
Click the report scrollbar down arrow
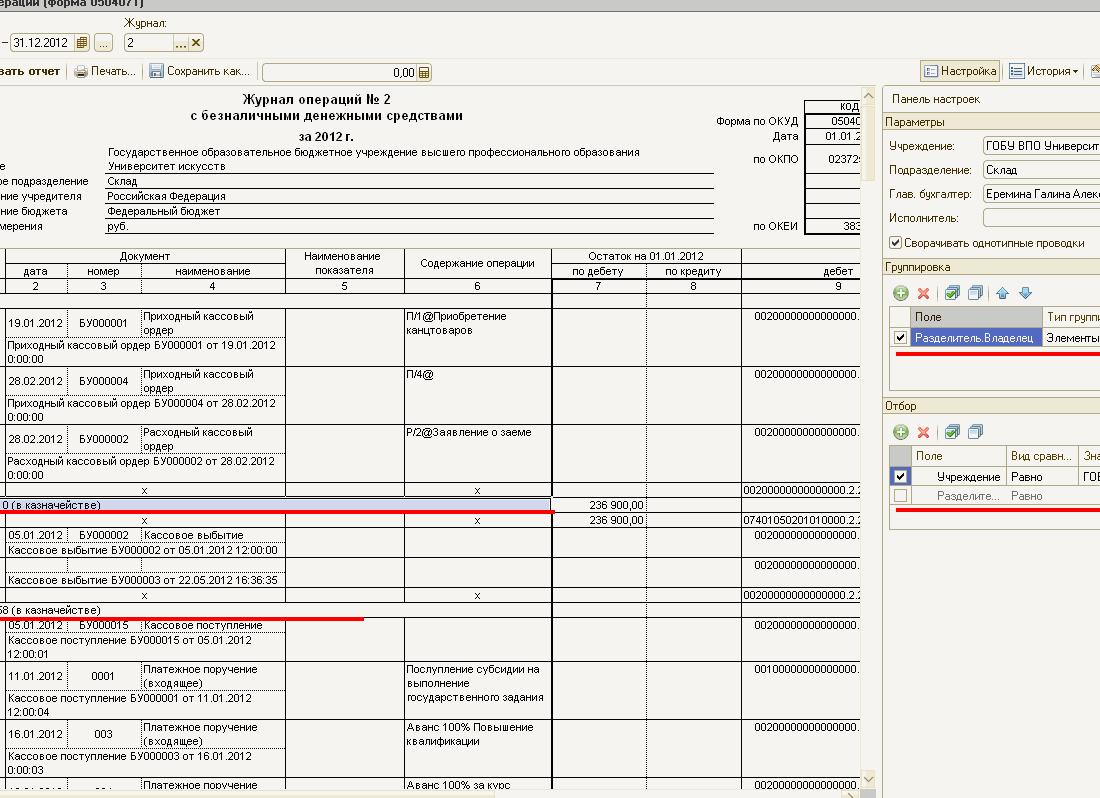(x=868, y=778)
